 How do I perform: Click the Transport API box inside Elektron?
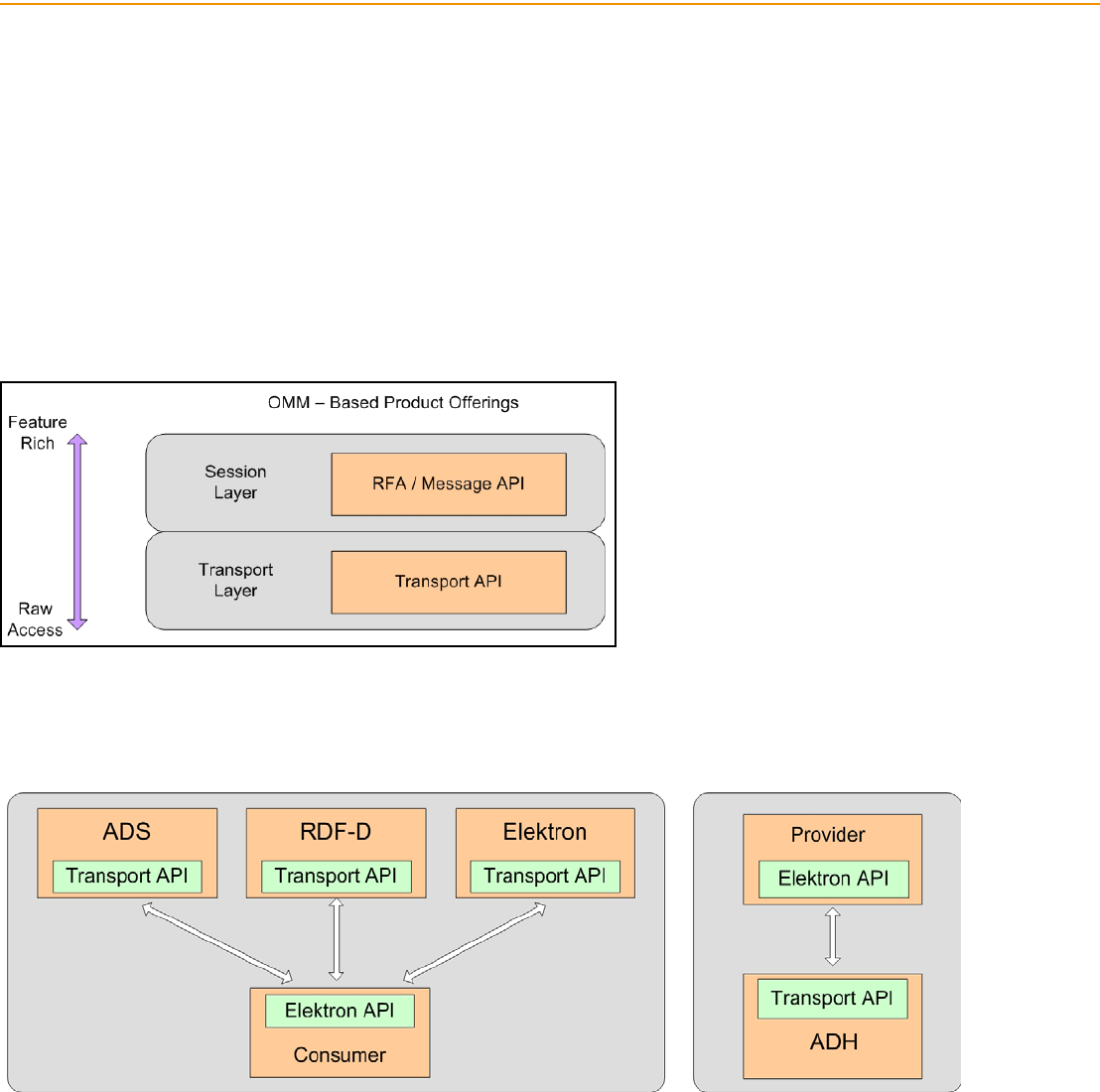545,877
